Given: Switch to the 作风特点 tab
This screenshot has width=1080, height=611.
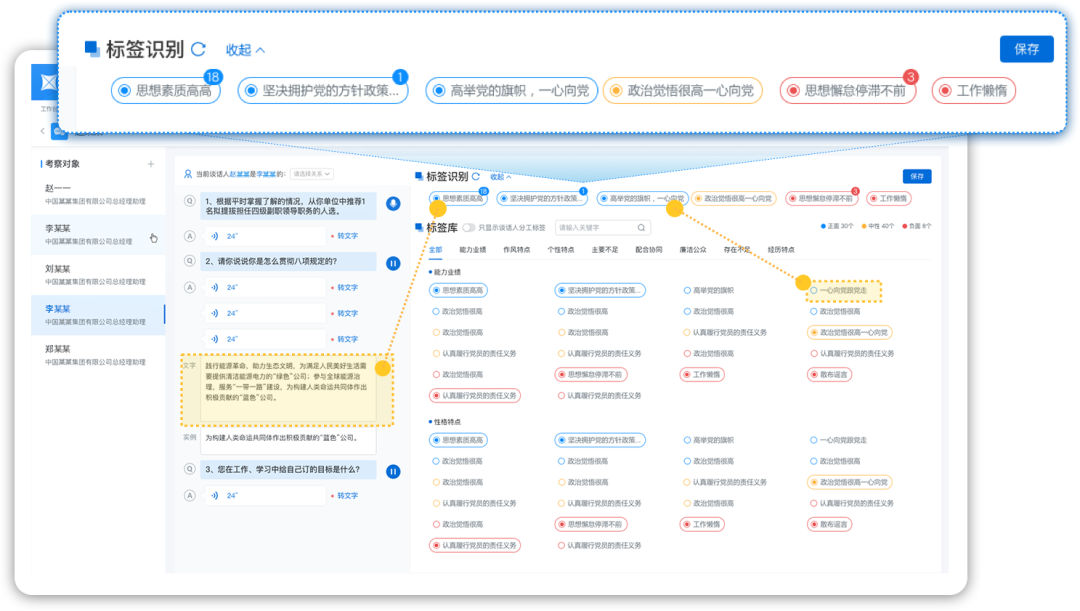Looking at the screenshot, I should pyautogui.click(x=516, y=249).
